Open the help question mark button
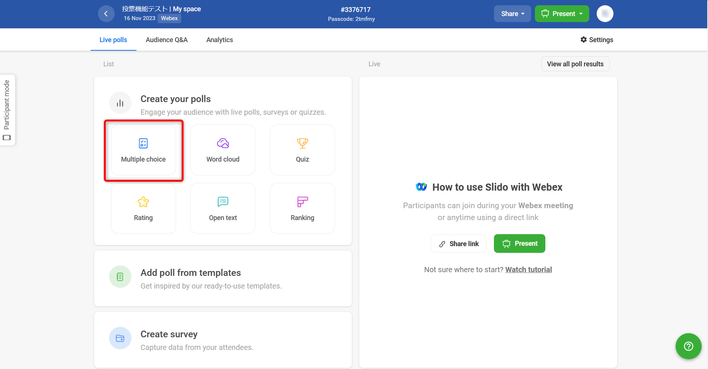 coord(688,346)
